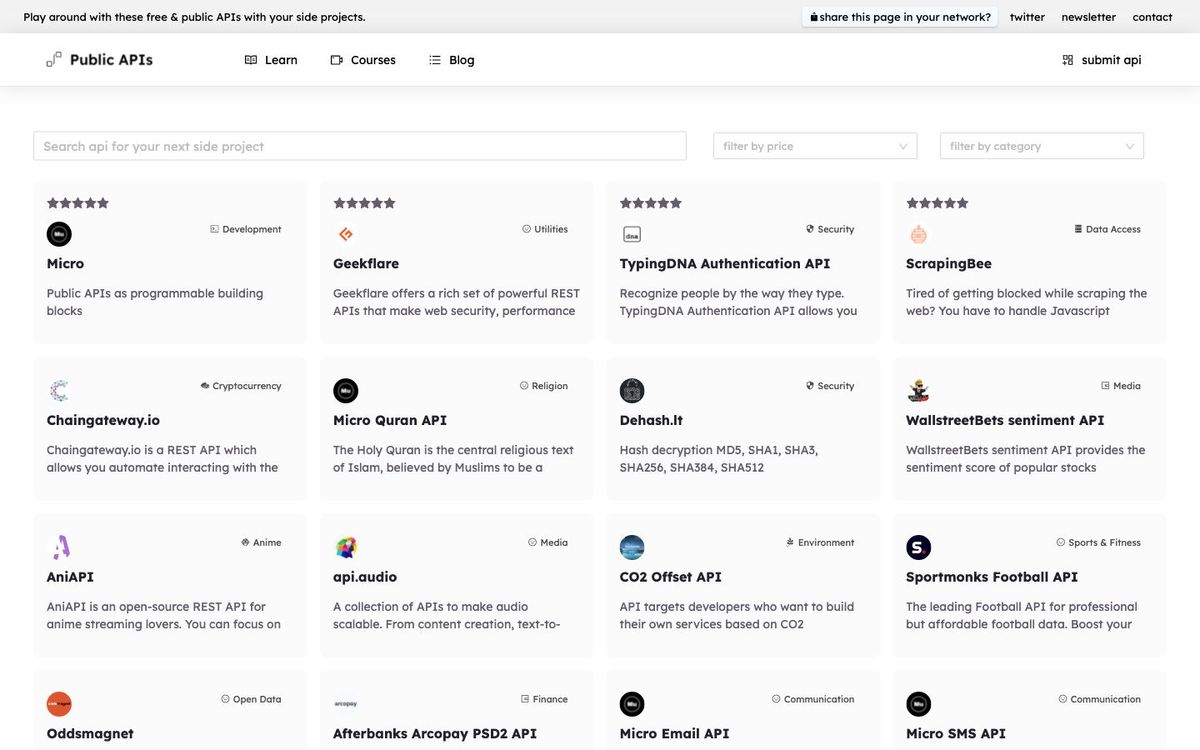The width and height of the screenshot is (1200, 750).
Task: Click the Chaingateway.io logo icon
Action: (59, 391)
